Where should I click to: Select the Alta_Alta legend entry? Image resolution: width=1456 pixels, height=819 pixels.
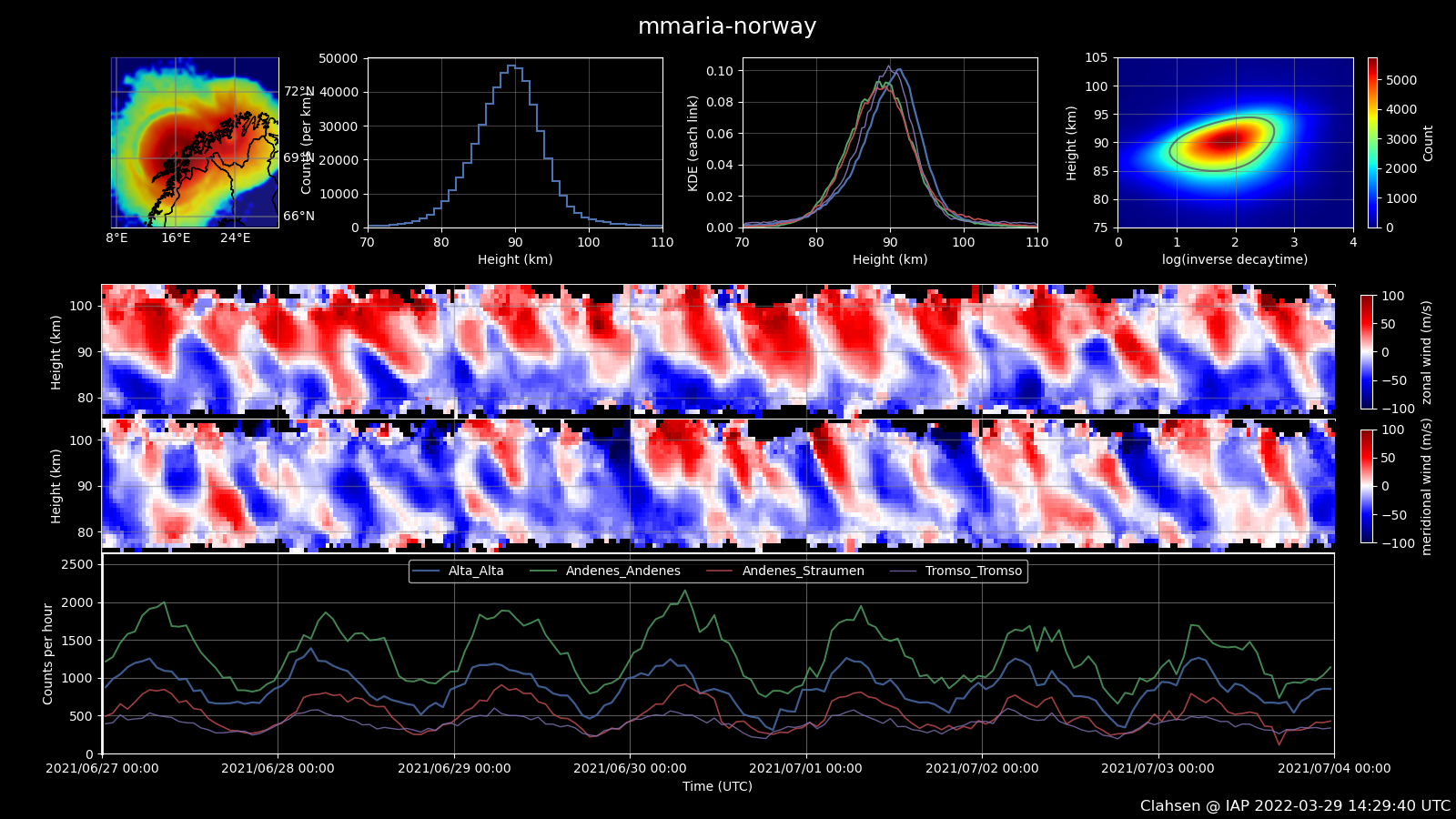(x=458, y=571)
